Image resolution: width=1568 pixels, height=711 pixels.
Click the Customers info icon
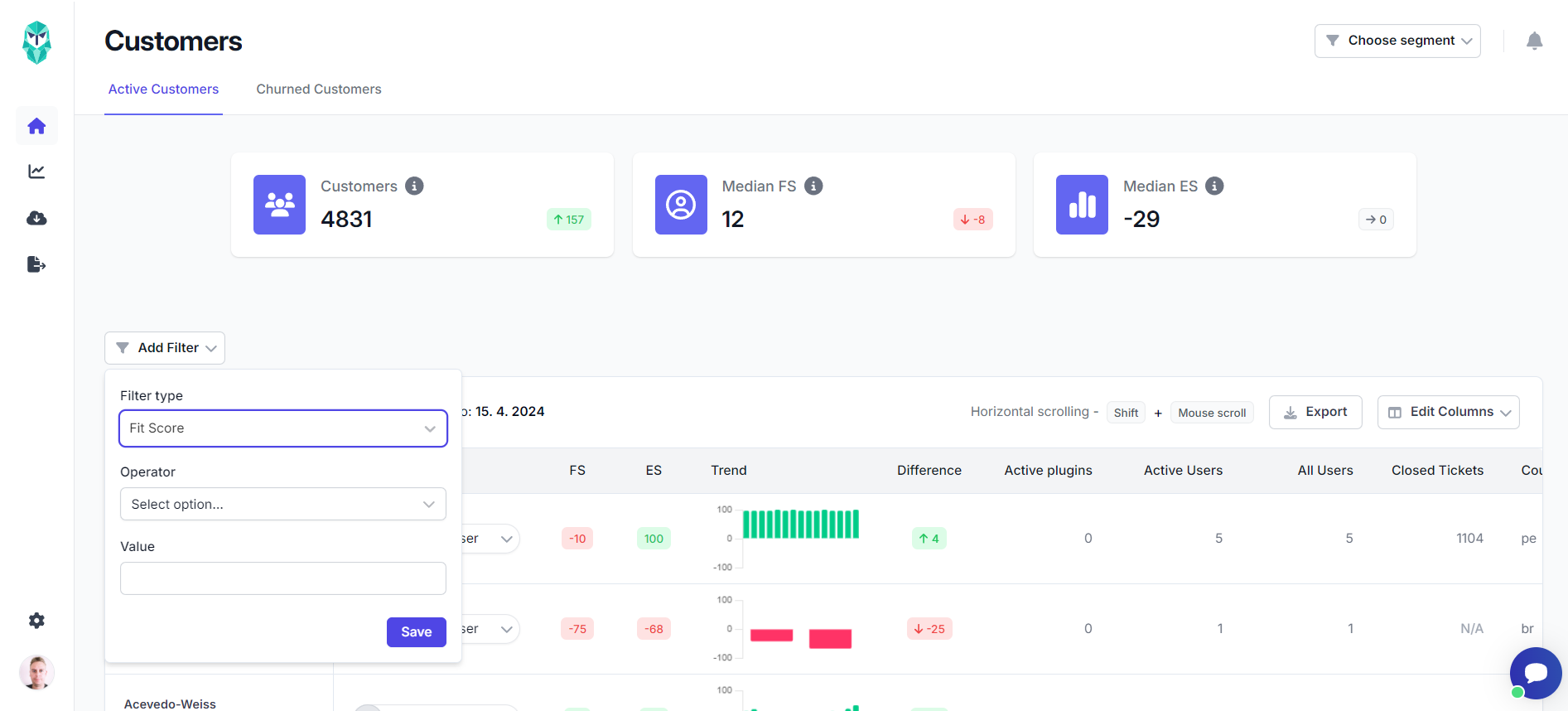click(x=414, y=186)
